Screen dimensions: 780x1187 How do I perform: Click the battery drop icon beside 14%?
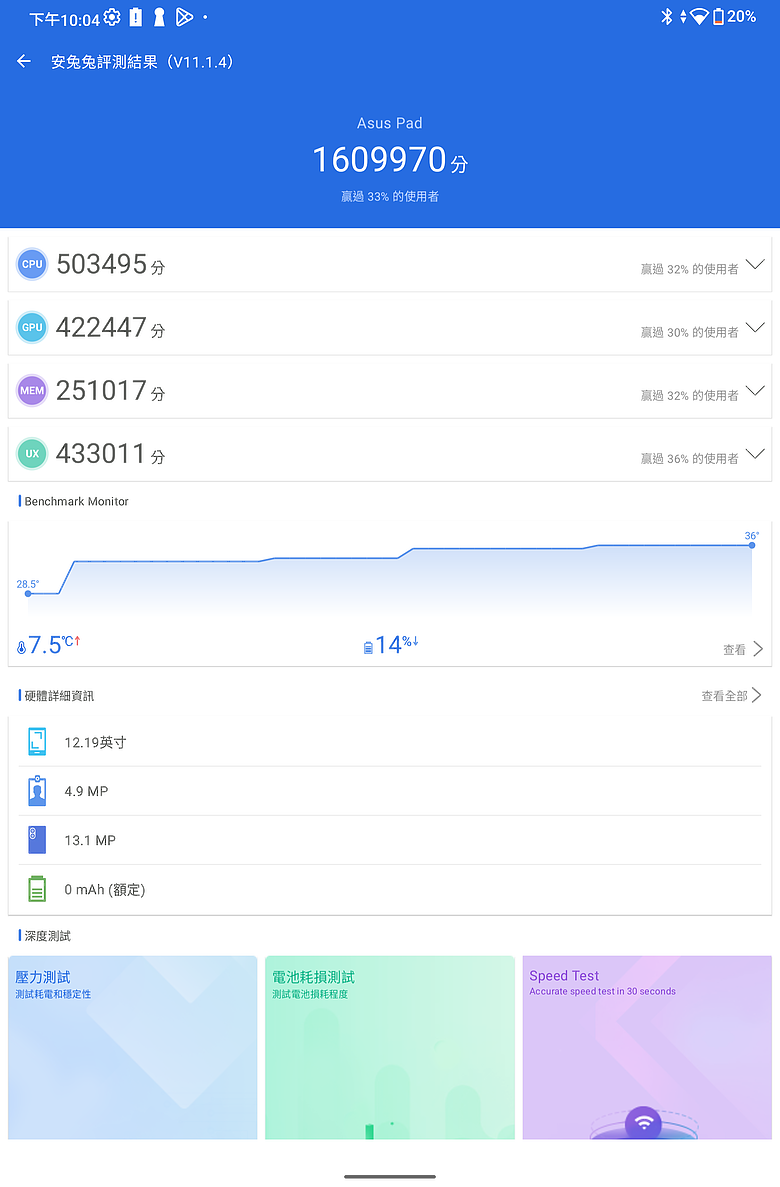pyautogui.click(x=368, y=647)
